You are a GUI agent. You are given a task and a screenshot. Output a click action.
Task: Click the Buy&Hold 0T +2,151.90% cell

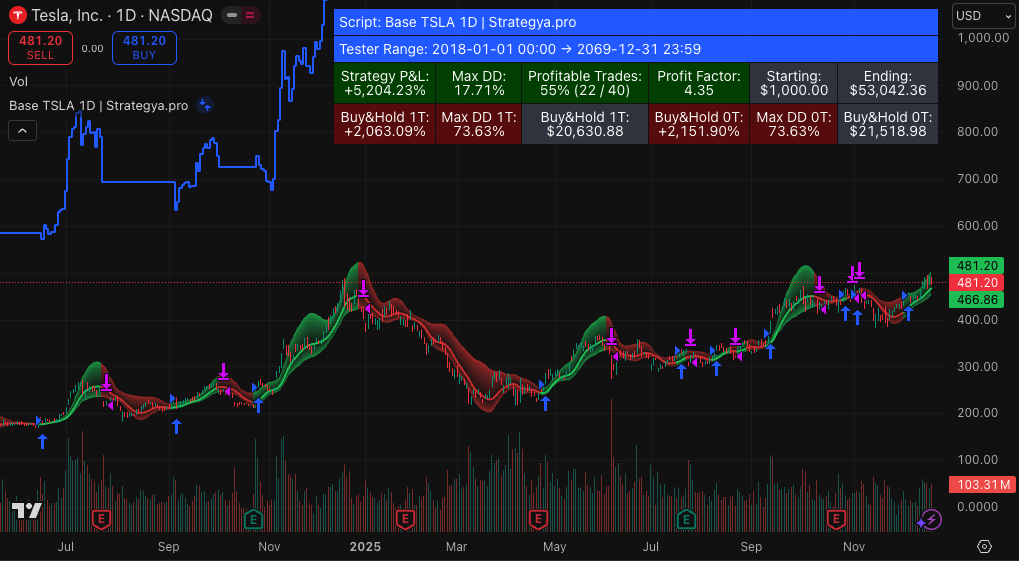(699, 124)
